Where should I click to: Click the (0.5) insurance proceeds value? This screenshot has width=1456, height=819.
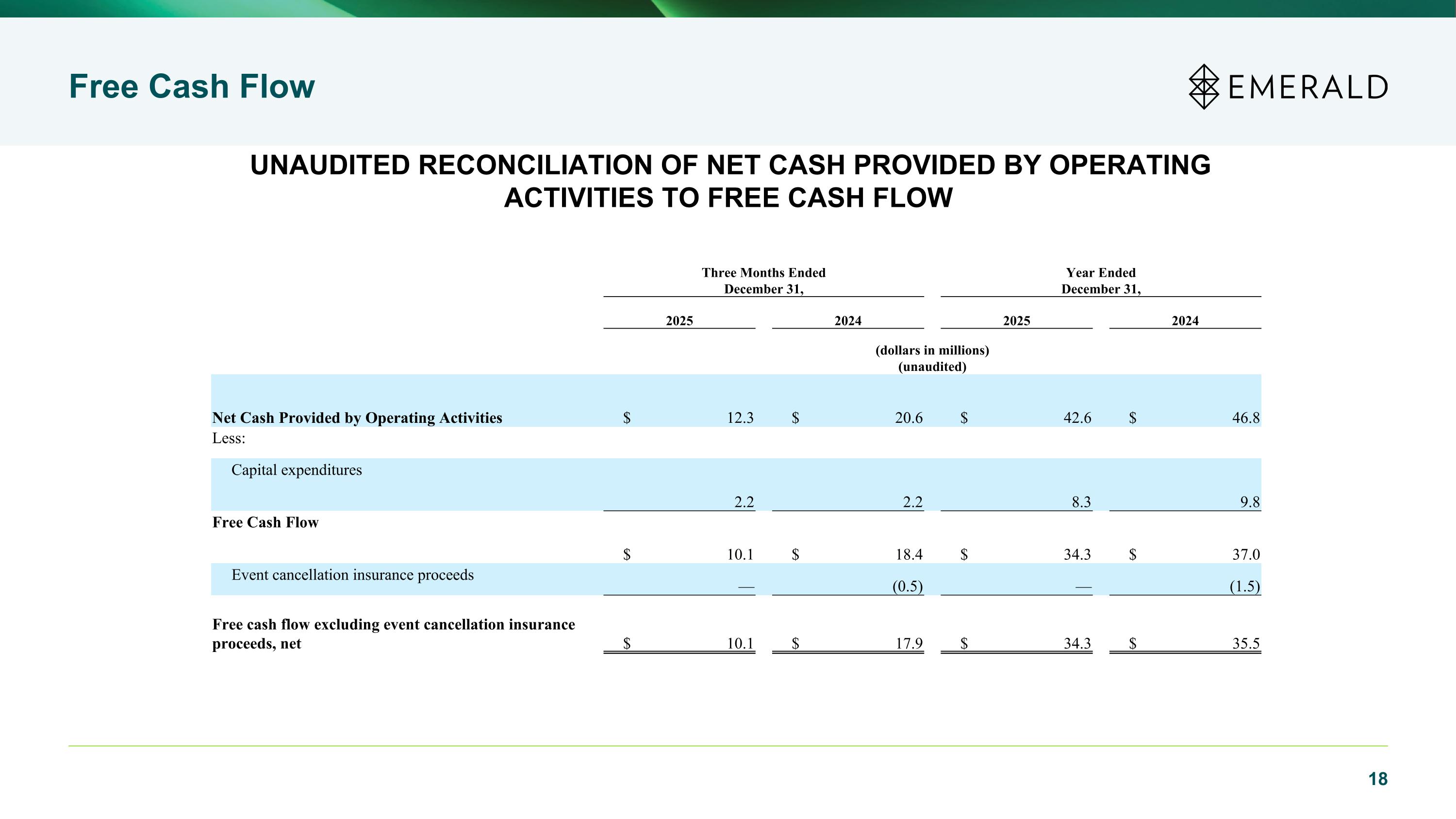point(907,586)
